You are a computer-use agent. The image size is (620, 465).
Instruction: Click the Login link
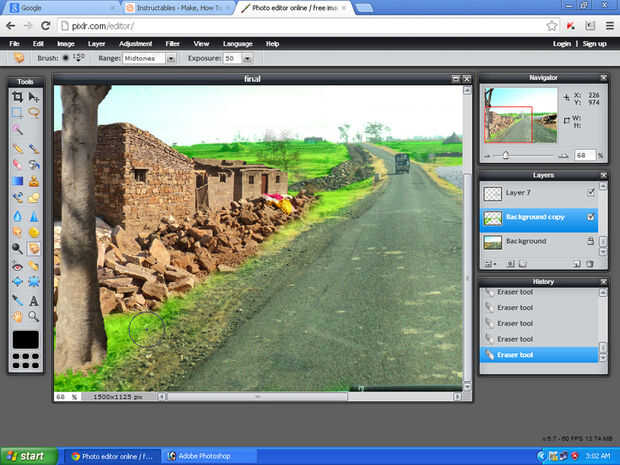coord(561,44)
